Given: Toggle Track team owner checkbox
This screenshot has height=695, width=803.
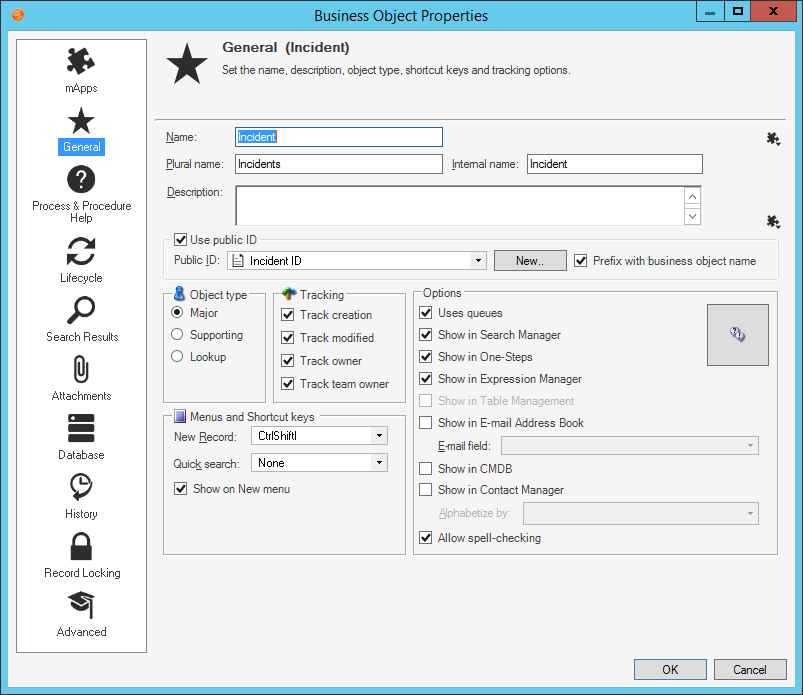Looking at the screenshot, I should 288,384.
